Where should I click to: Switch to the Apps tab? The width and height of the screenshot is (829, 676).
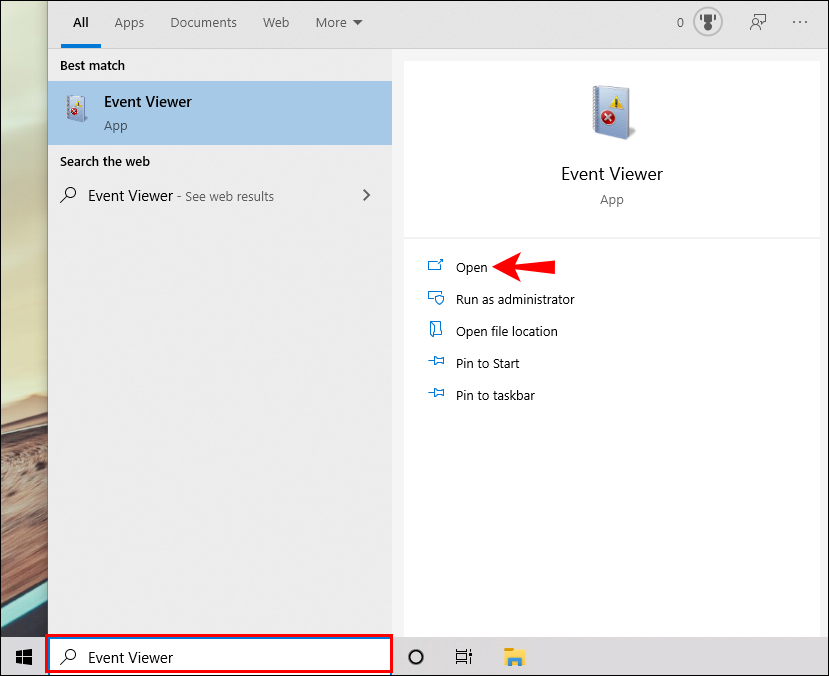(129, 22)
